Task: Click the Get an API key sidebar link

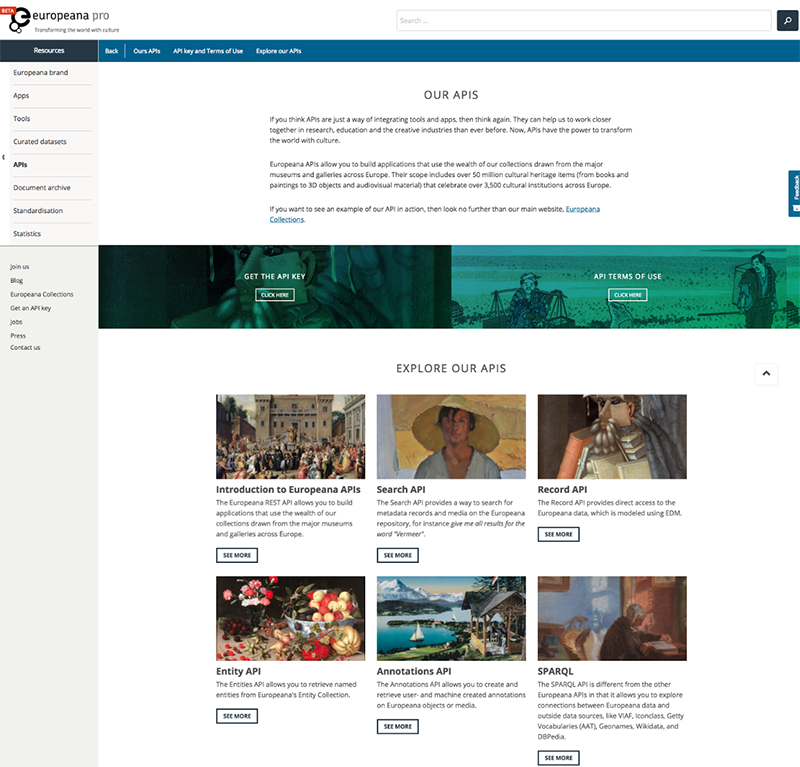Action: point(30,308)
